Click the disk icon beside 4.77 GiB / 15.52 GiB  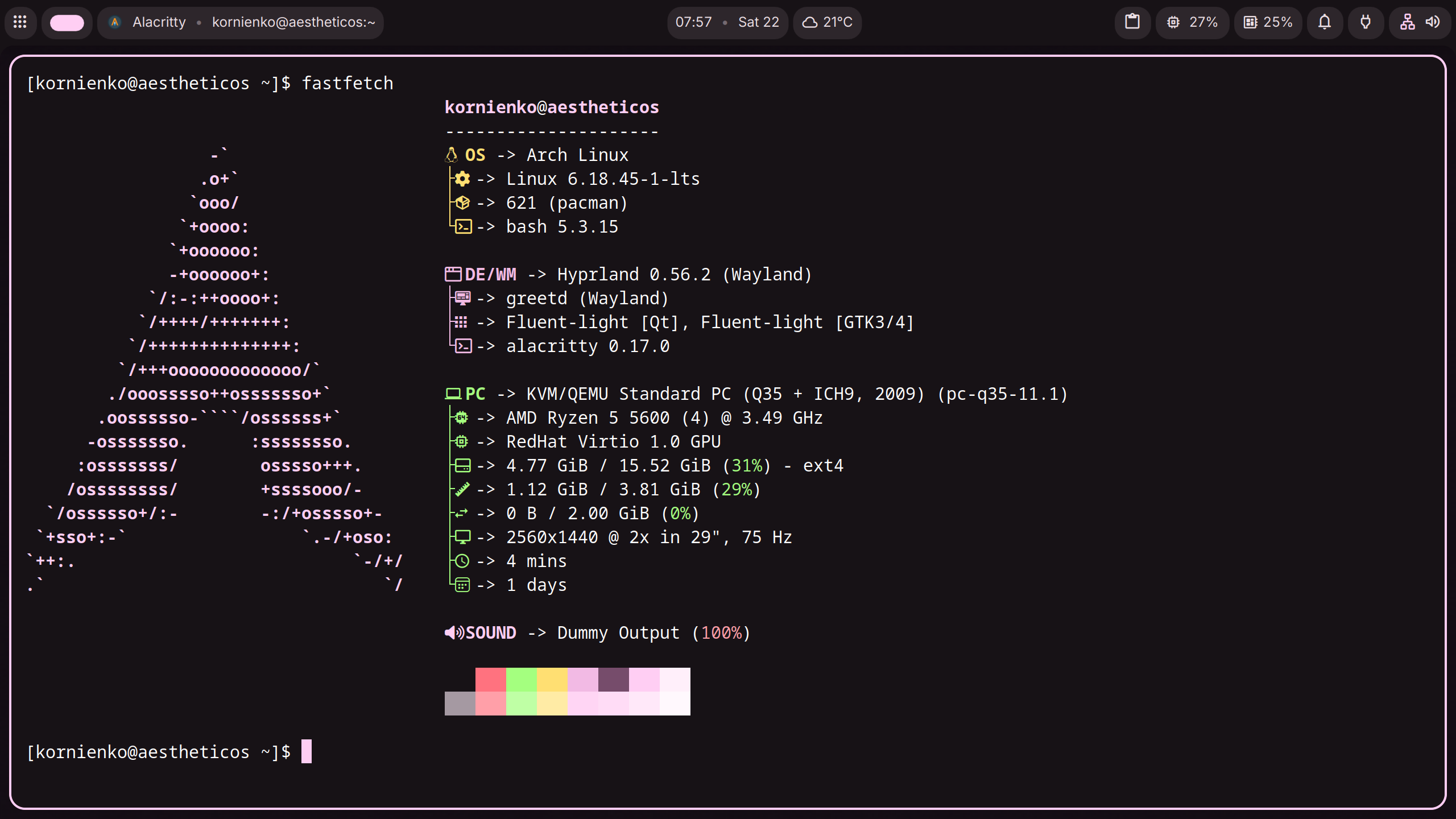click(x=463, y=465)
